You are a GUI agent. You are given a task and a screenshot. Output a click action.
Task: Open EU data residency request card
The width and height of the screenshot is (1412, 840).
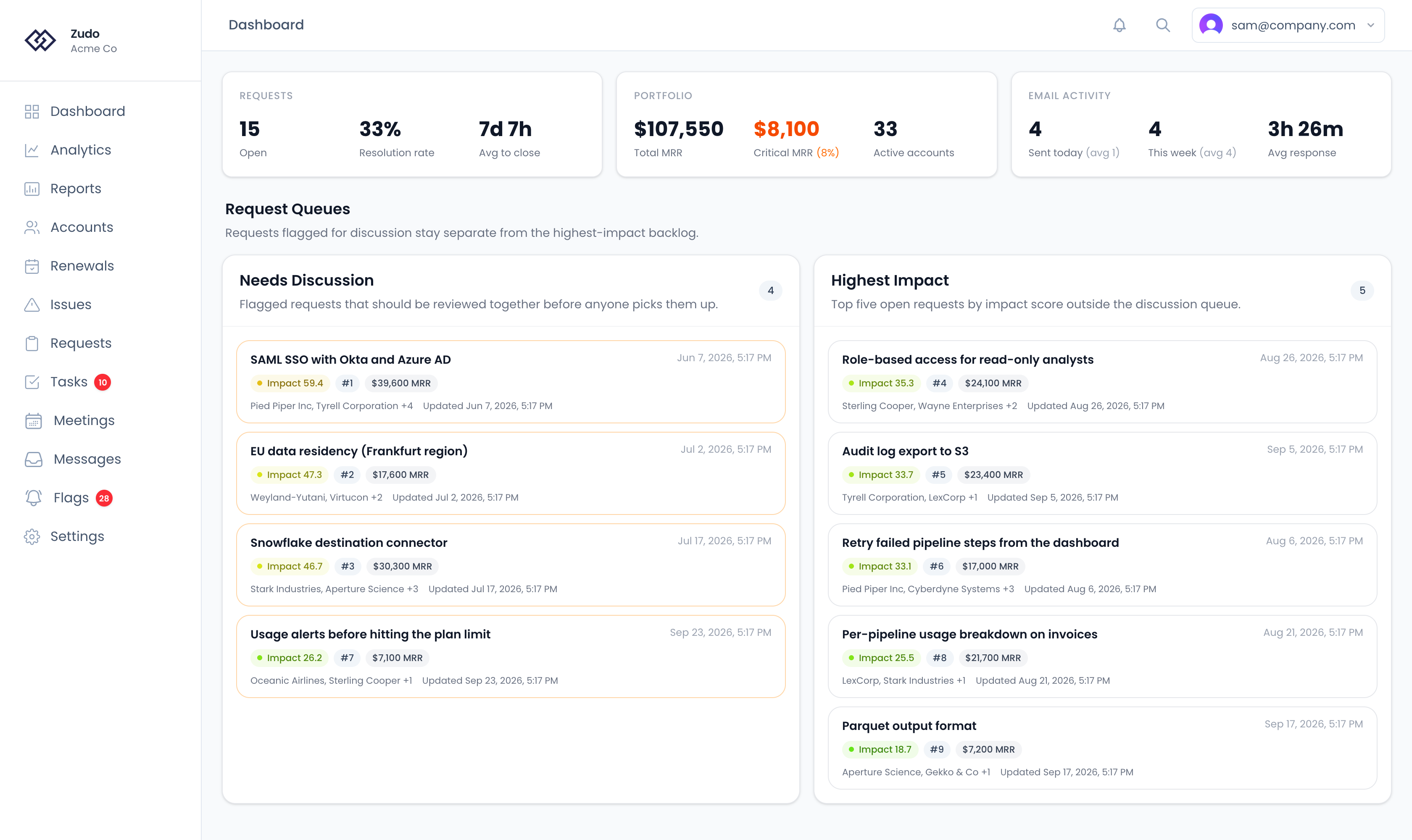(x=511, y=473)
